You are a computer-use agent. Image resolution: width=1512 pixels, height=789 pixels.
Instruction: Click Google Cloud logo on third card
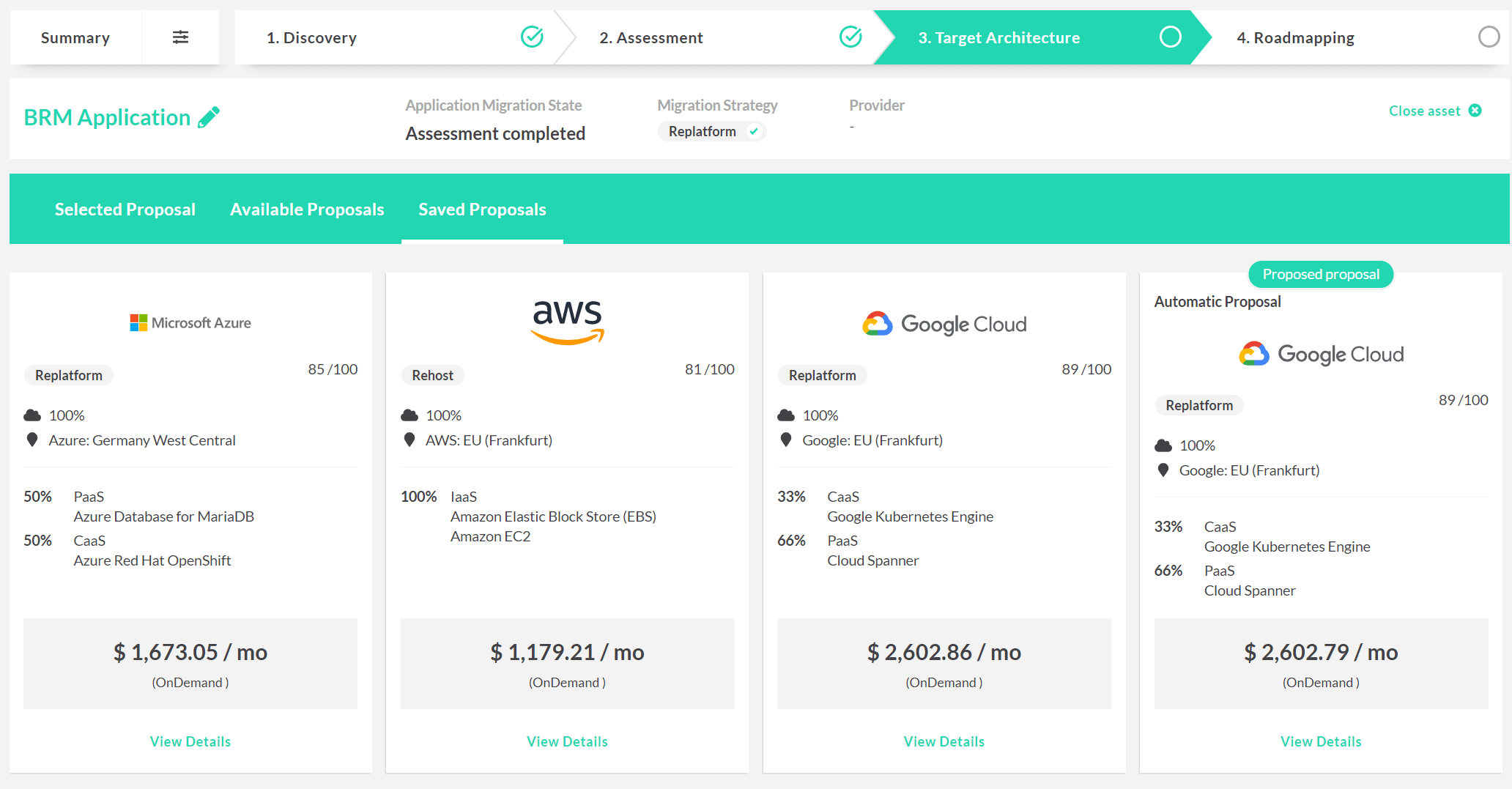pyautogui.click(x=944, y=324)
